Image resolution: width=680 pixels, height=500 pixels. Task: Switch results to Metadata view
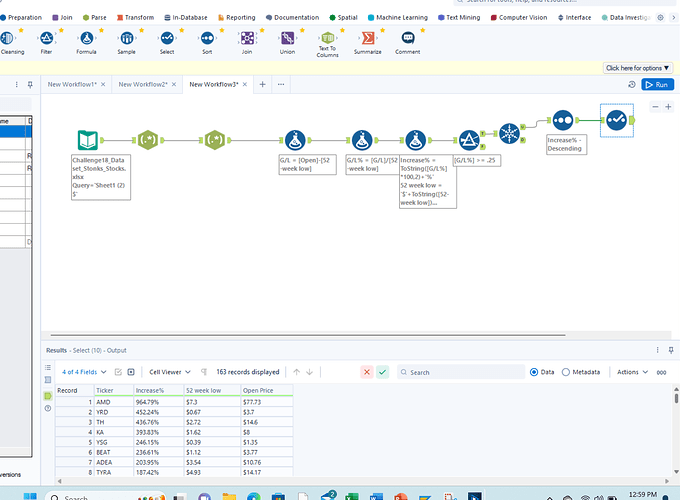point(581,372)
